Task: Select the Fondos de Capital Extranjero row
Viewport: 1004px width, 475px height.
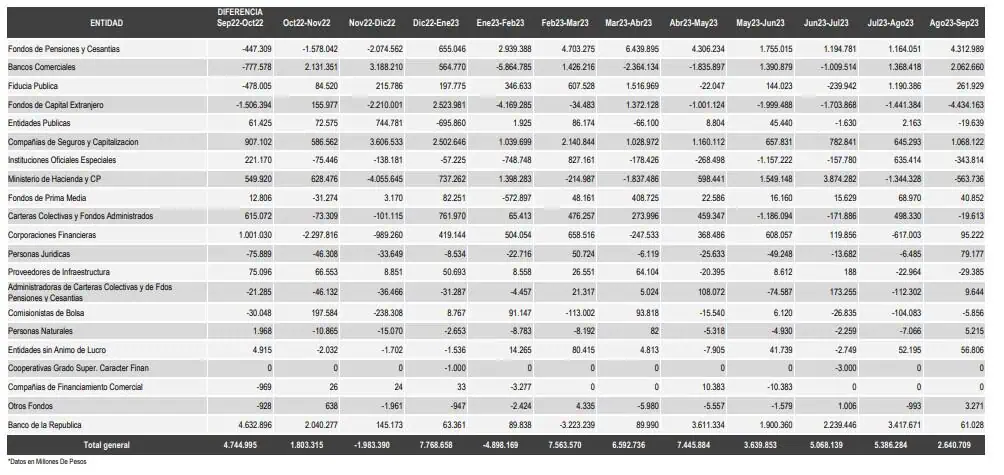Action: (496, 104)
